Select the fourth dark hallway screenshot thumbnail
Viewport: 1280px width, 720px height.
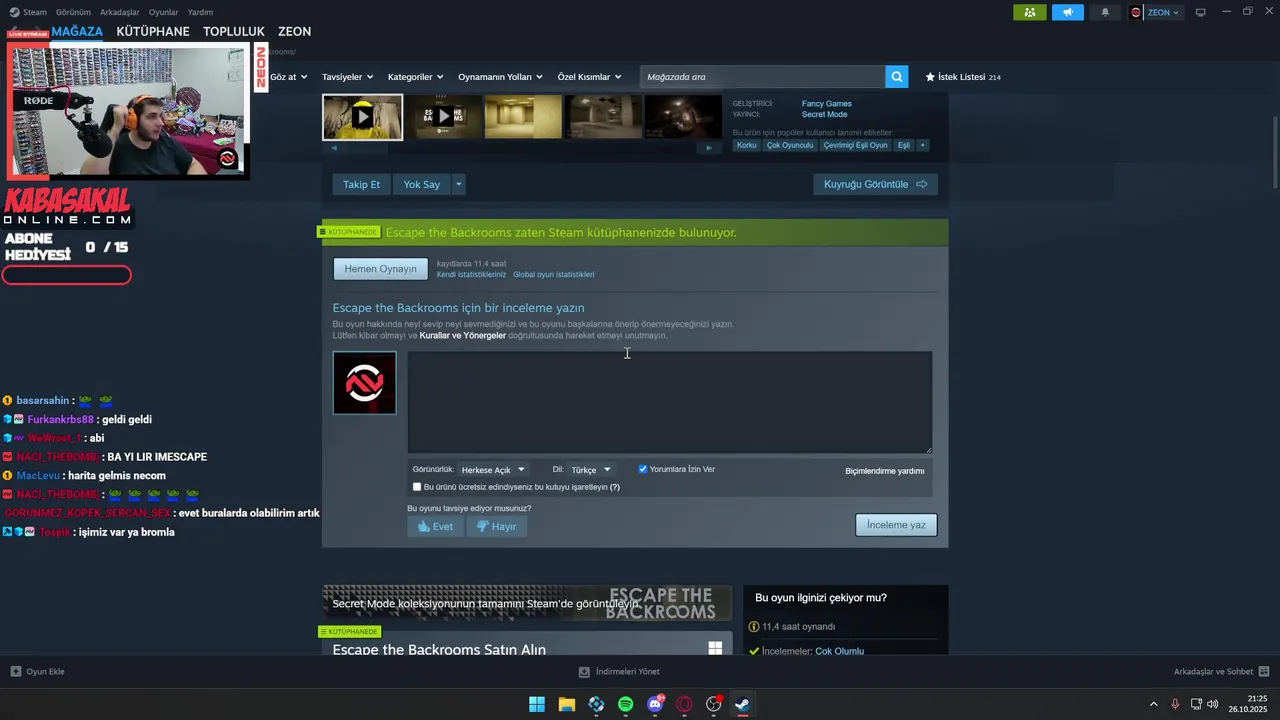602,117
